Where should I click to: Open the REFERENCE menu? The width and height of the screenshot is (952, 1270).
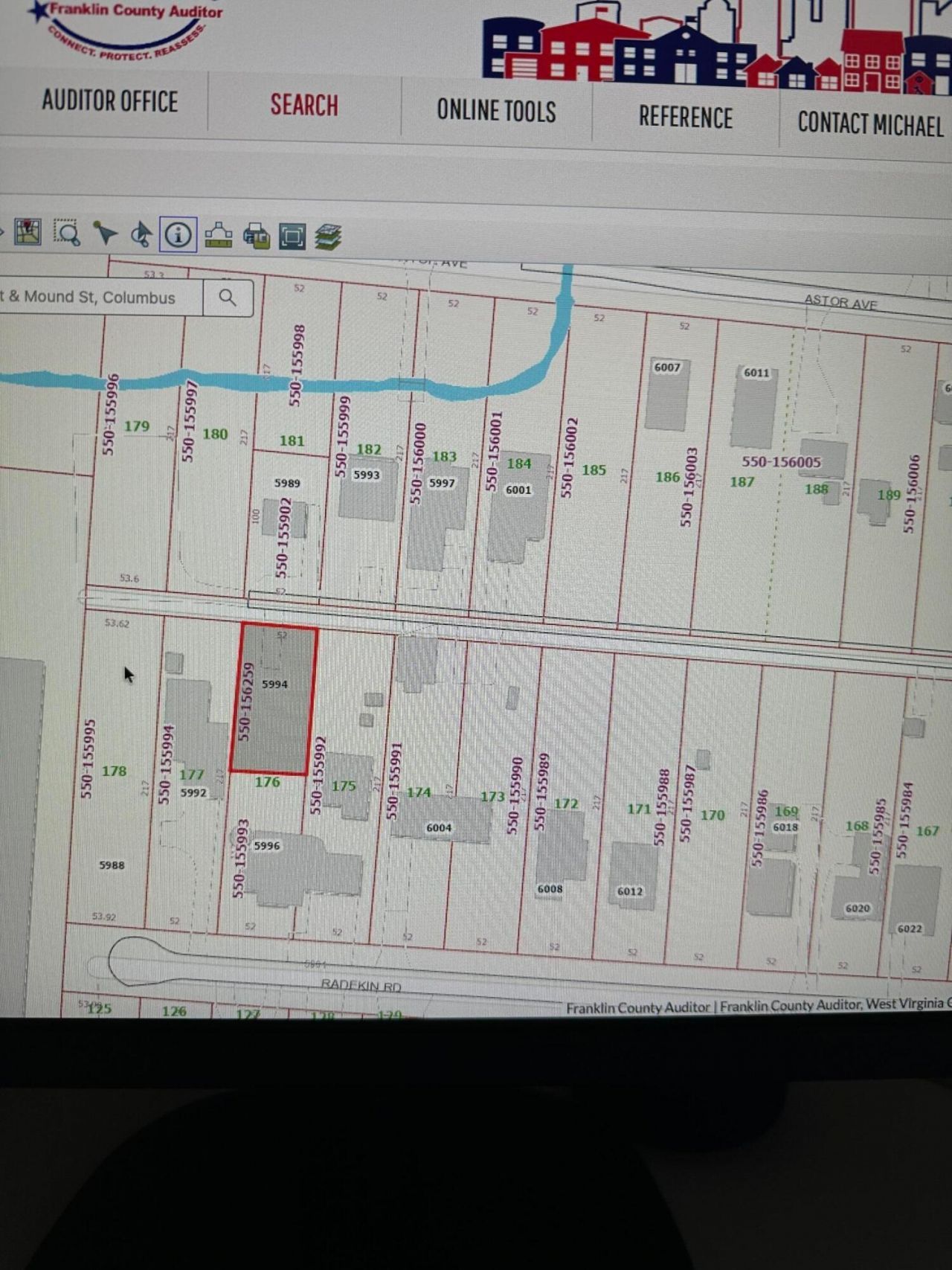pos(685,118)
